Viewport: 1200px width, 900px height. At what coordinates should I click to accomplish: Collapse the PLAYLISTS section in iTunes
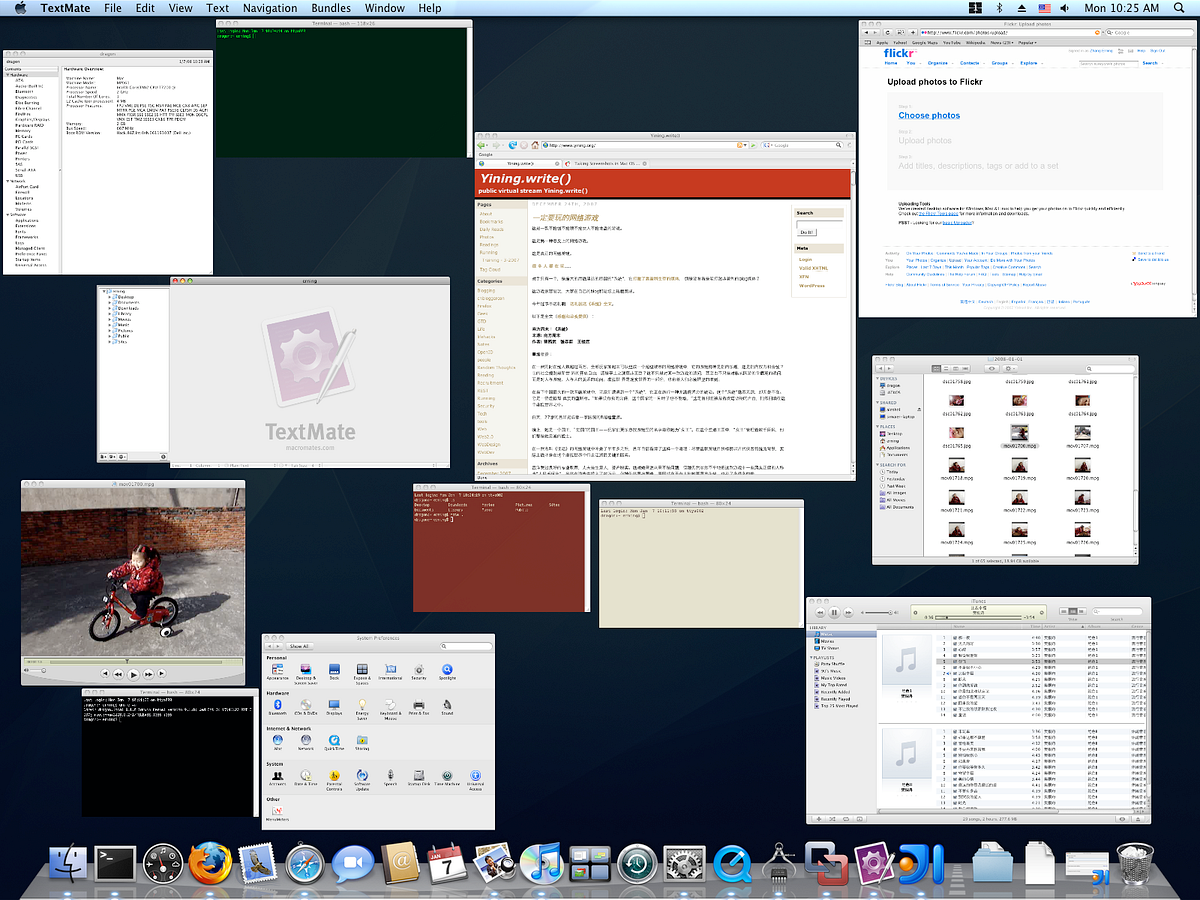[x=813, y=658]
